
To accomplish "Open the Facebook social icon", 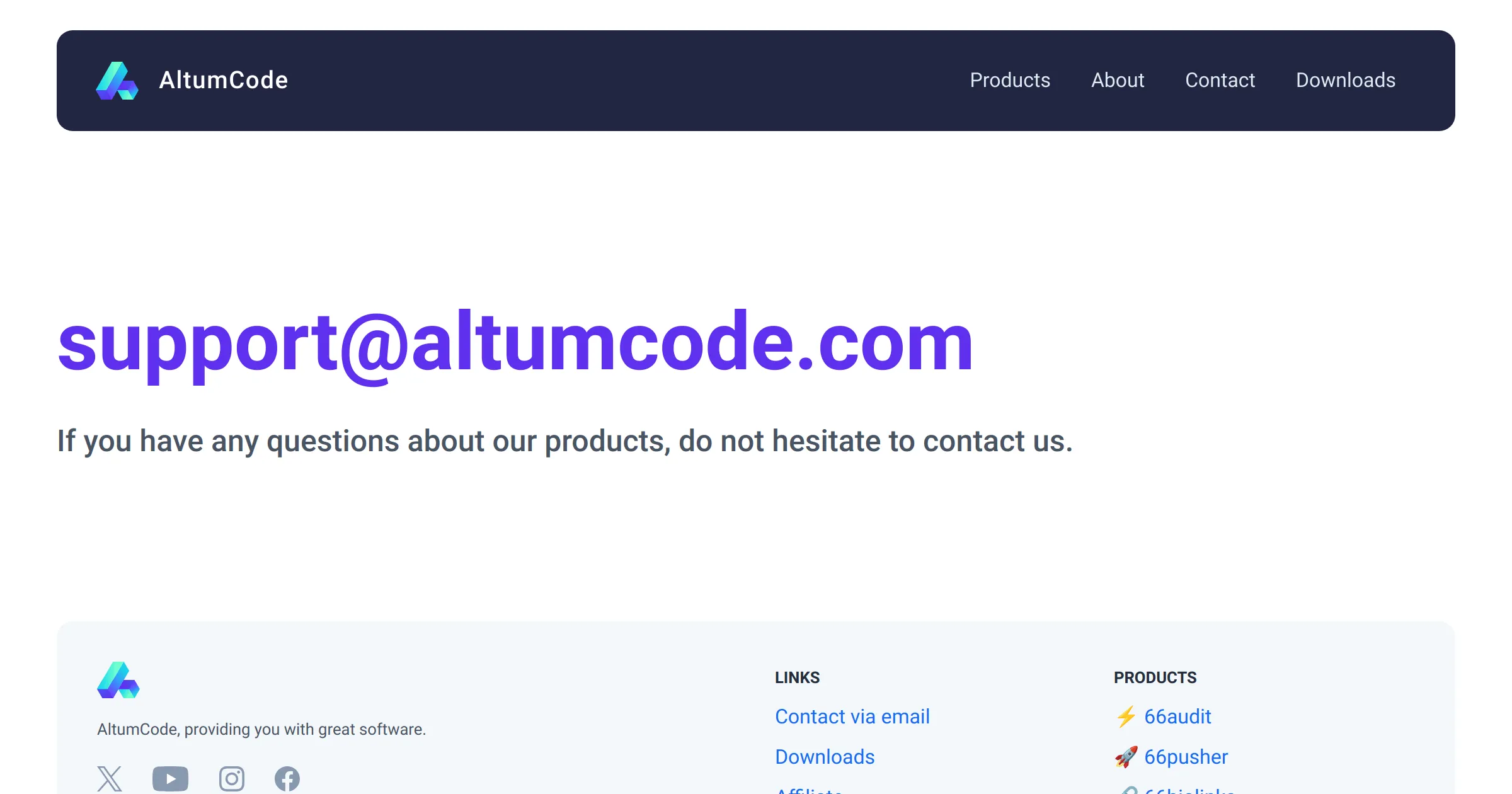I will 287,779.
